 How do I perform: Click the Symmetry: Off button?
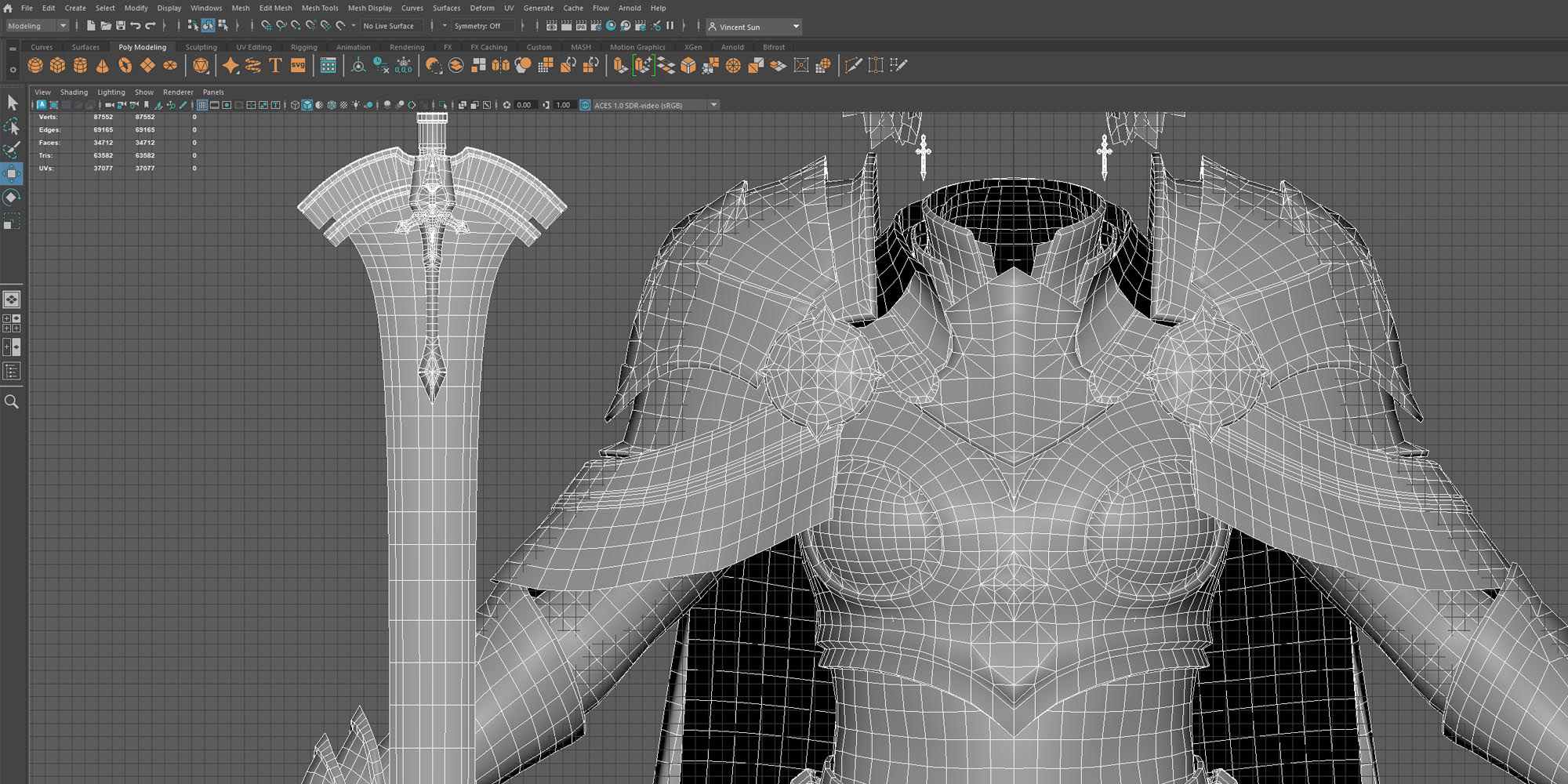click(x=477, y=26)
